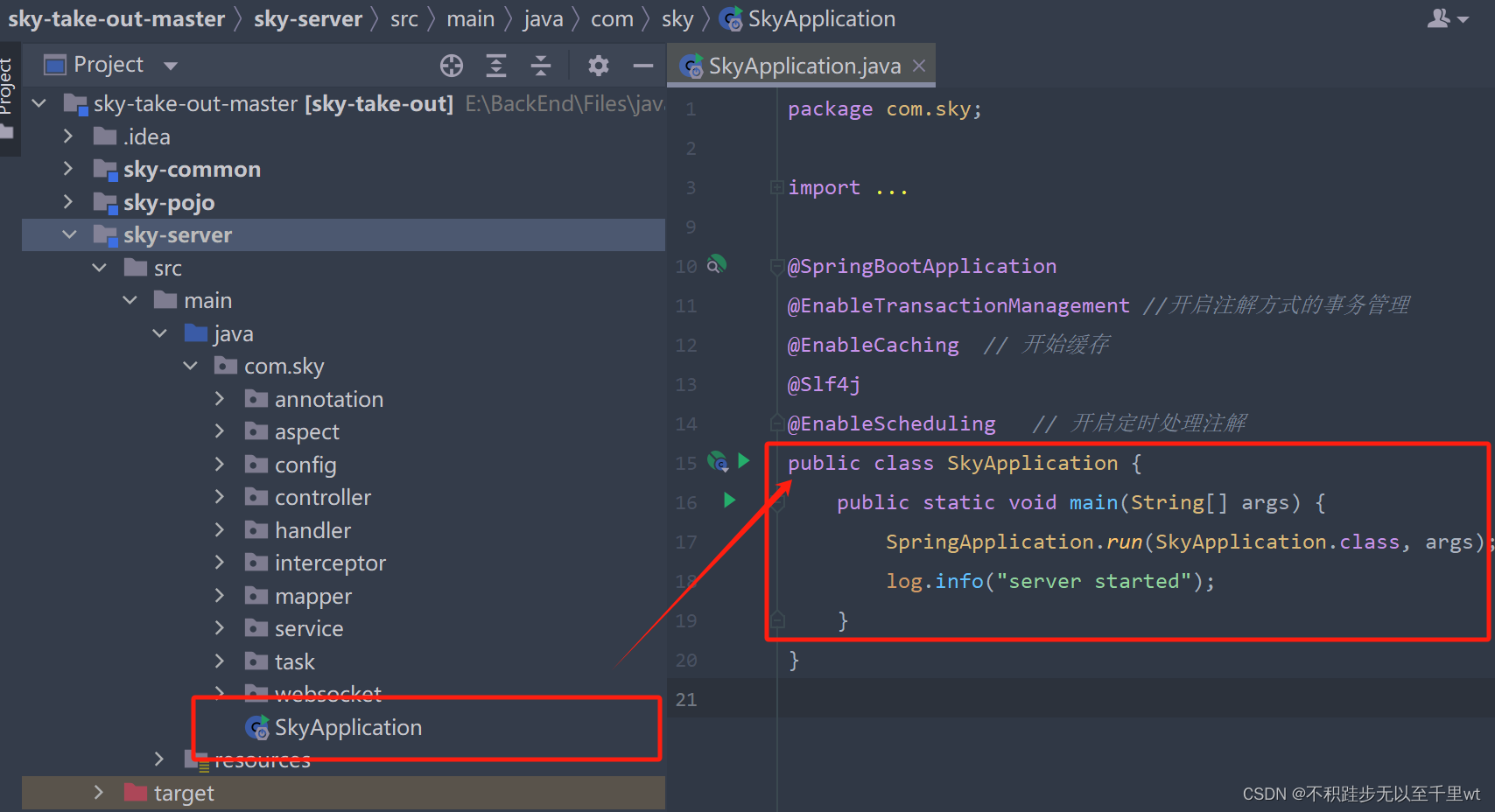
Task: Click the Spring bean gutter icon on line 10
Action: coord(716,264)
